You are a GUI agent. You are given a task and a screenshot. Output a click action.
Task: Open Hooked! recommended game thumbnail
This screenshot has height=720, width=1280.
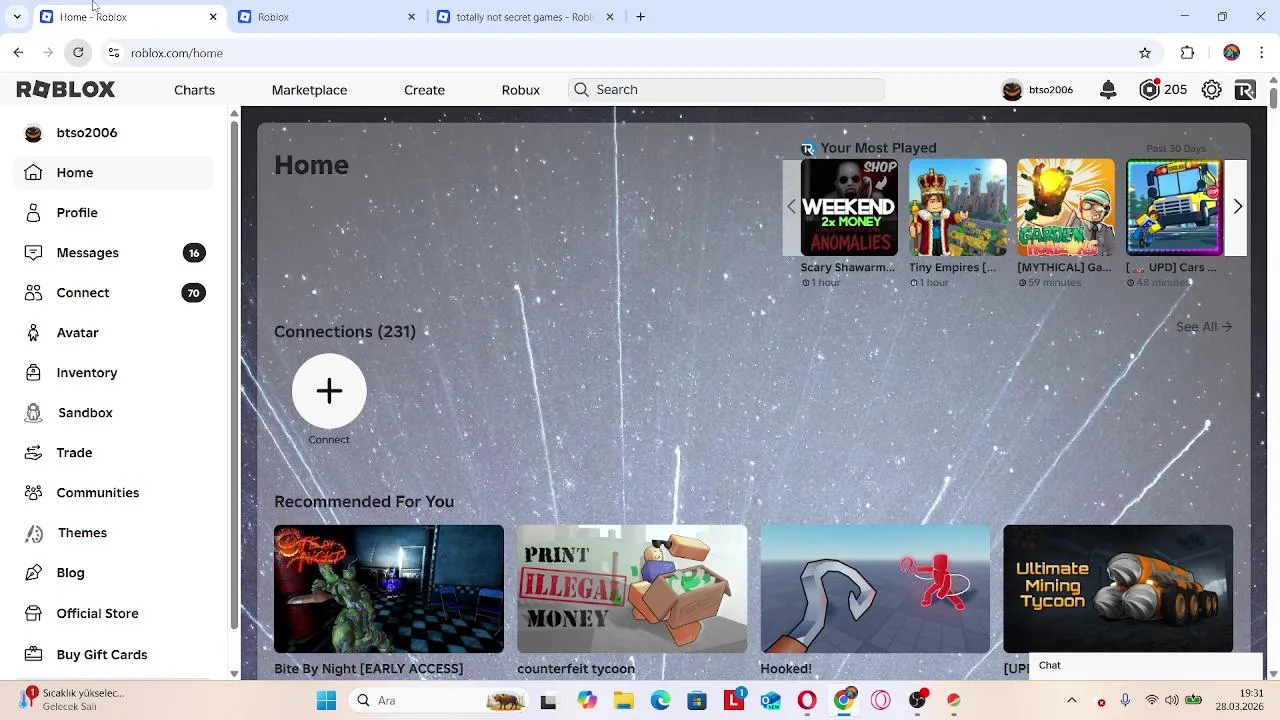pyautogui.click(x=875, y=589)
